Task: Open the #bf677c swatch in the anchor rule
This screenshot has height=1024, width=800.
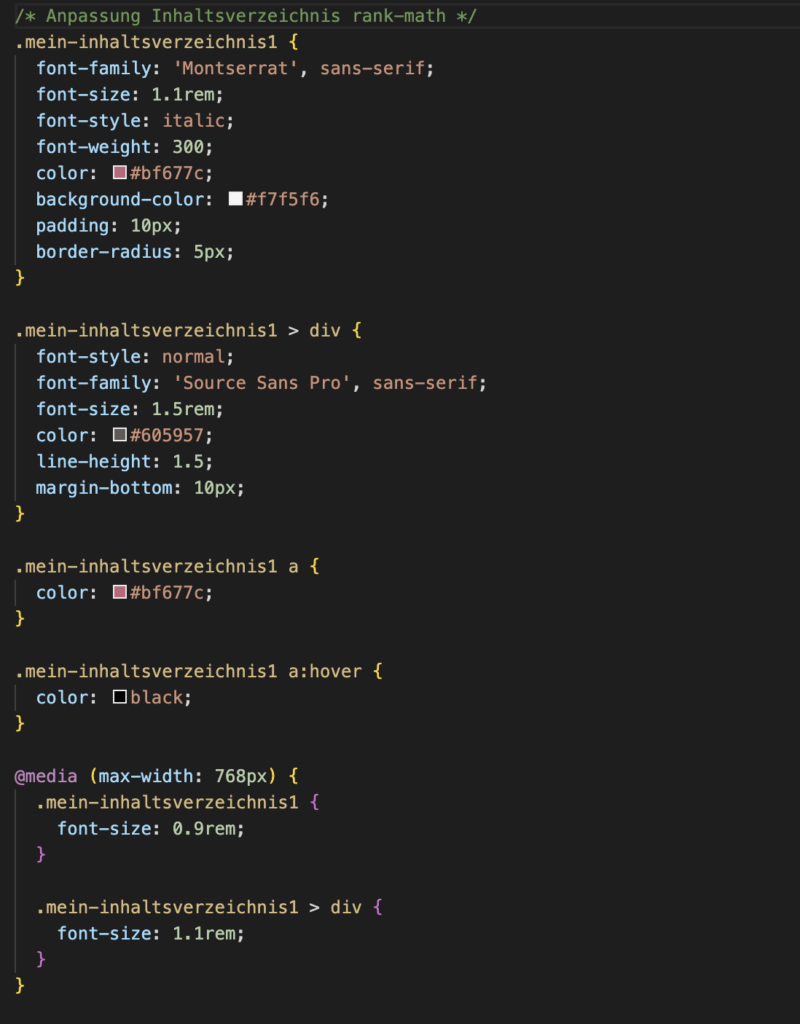Action: (x=120, y=592)
